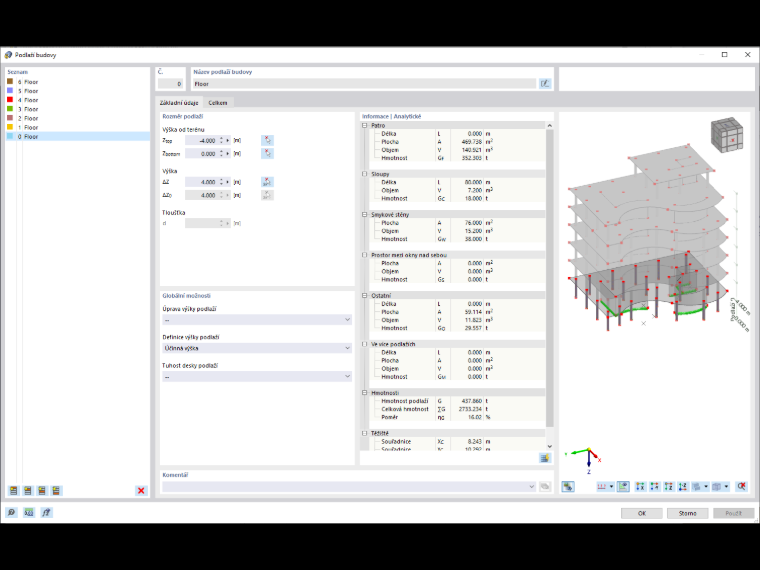Viewport: 760px width, 570px height.
Task: Select 3 Floor in list
Action: 78,109
